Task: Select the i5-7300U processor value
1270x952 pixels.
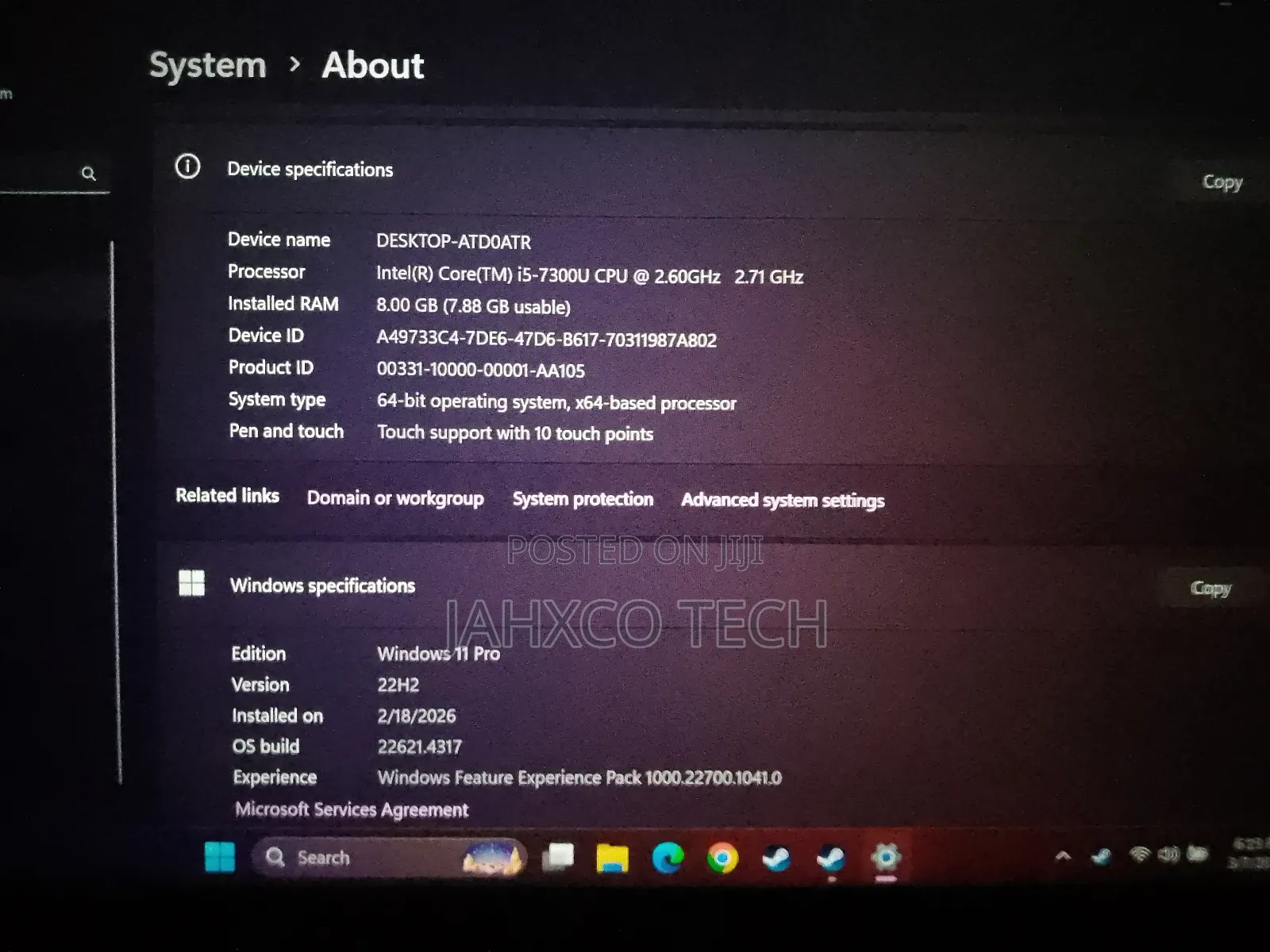Action: (590, 275)
